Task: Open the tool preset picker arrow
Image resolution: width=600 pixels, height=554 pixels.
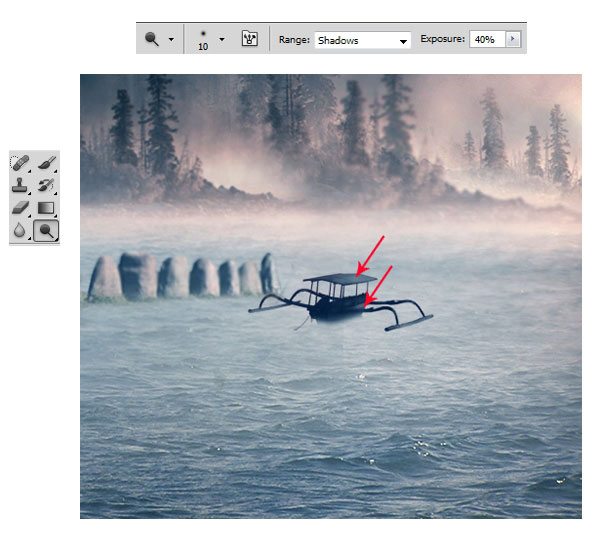Action: coord(171,39)
